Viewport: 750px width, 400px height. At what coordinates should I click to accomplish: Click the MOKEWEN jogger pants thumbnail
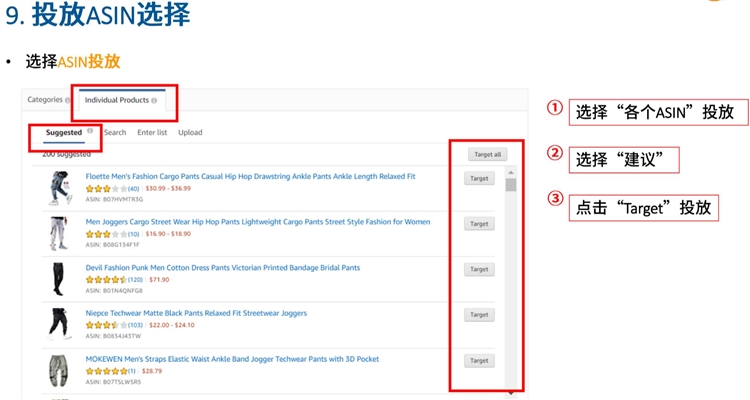(59, 371)
